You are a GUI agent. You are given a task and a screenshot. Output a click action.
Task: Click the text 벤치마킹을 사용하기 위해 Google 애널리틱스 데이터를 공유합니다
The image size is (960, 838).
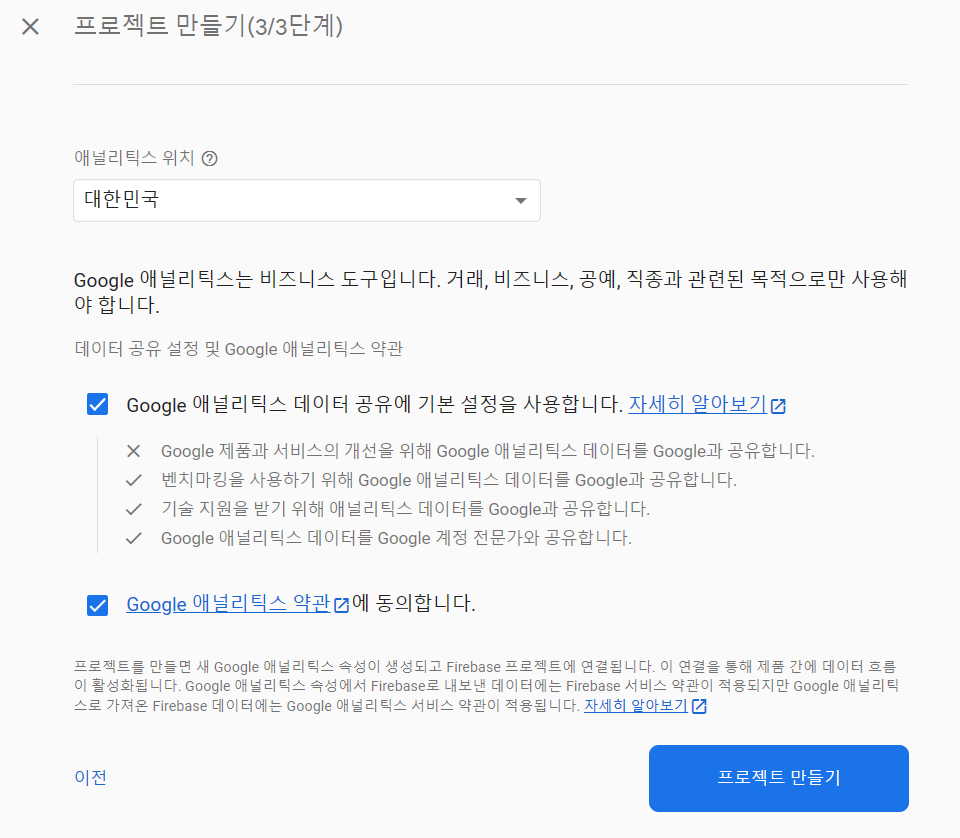[449, 479]
